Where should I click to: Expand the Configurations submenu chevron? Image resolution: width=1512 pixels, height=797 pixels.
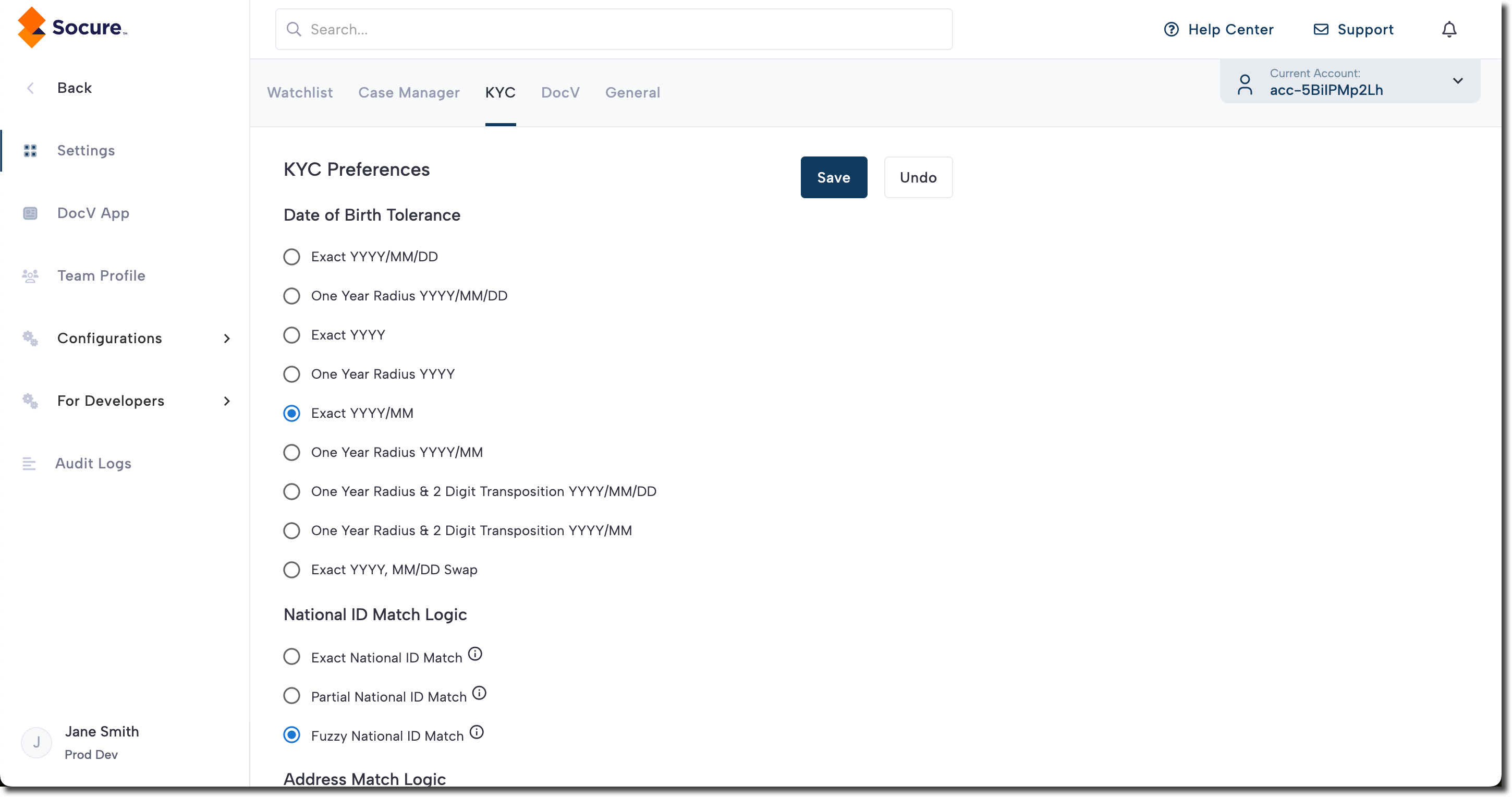[227, 339]
